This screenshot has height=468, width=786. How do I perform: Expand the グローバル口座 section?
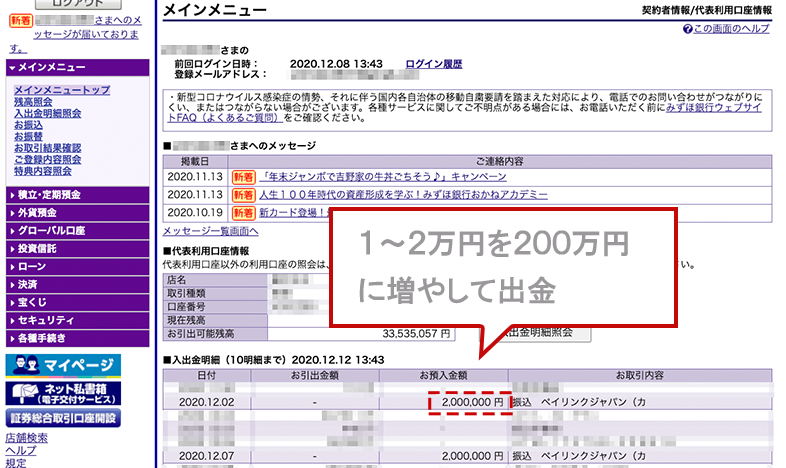coord(78,231)
